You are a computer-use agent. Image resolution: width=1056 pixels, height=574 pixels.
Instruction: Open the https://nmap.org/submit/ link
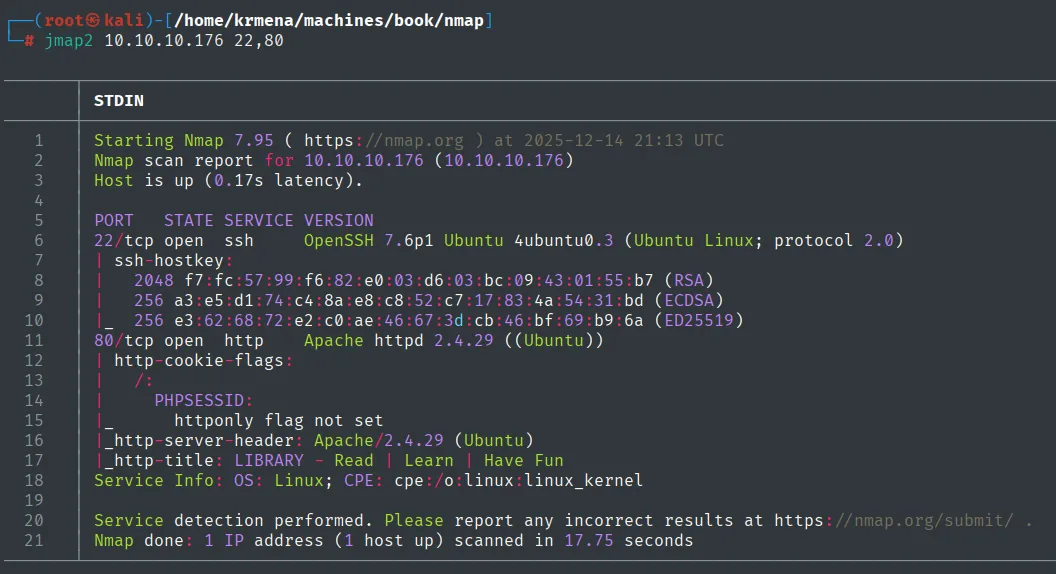(894, 520)
